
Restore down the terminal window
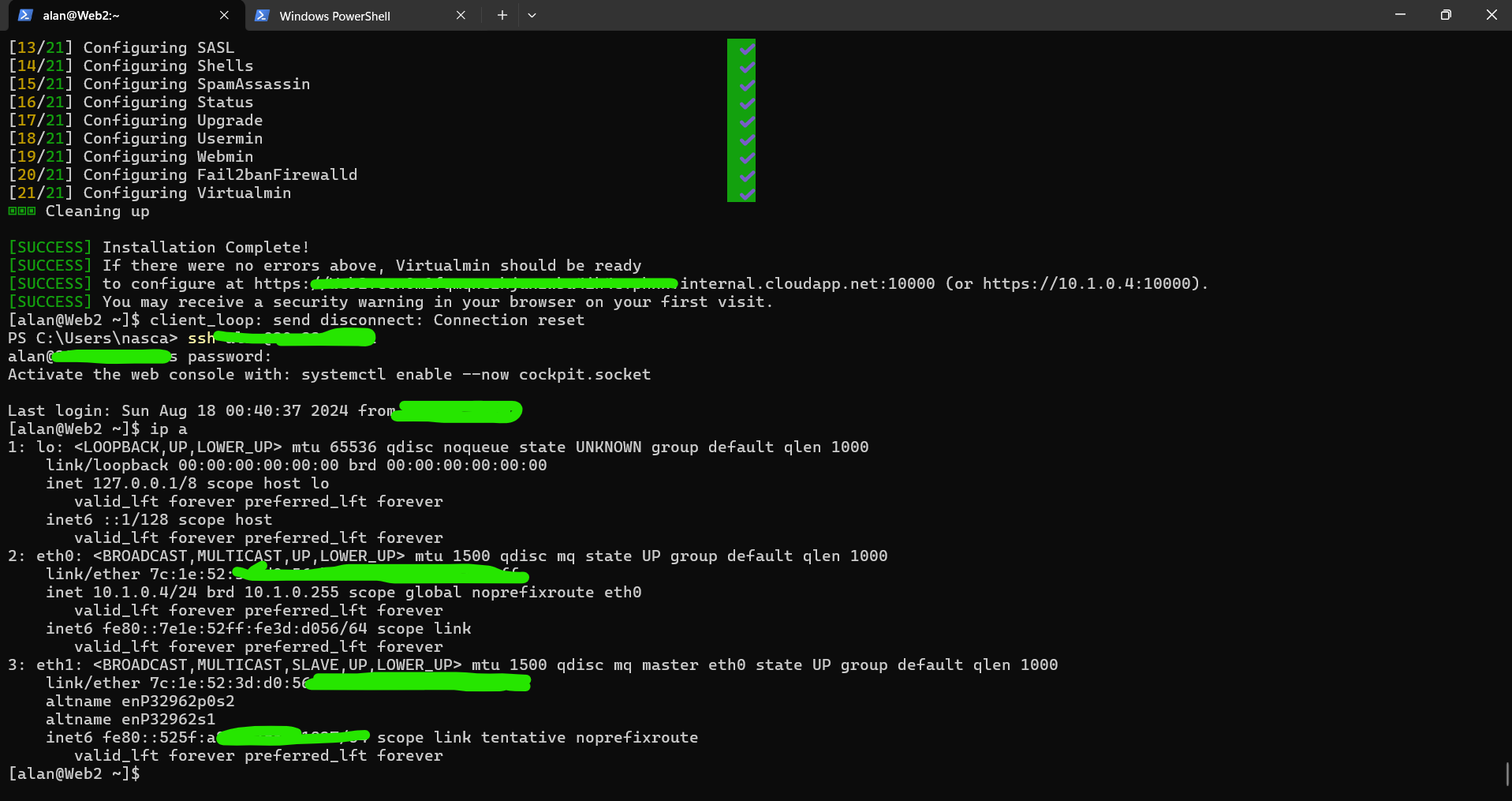[x=1446, y=15]
